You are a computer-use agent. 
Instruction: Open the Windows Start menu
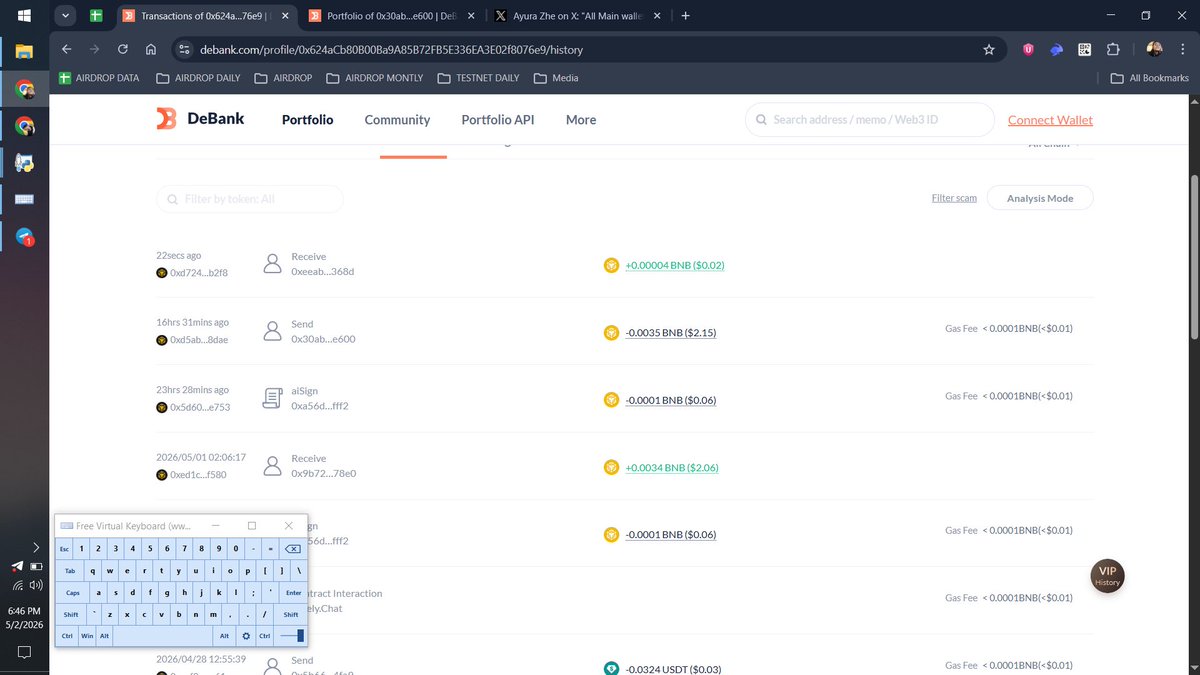coord(24,16)
